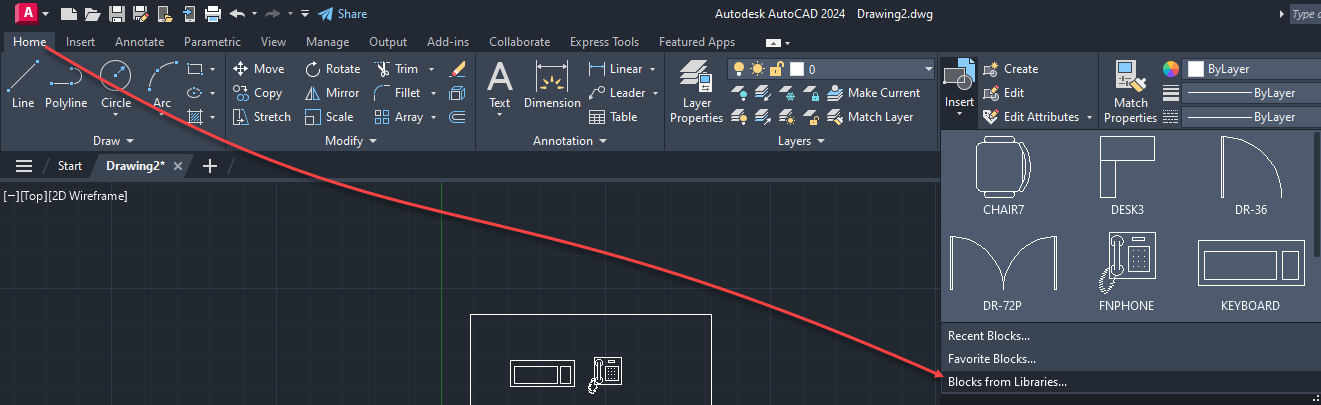The width and height of the screenshot is (1321, 405).
Task: Switch to the Insert ribbon tab
Action: [x=81, y=42]
